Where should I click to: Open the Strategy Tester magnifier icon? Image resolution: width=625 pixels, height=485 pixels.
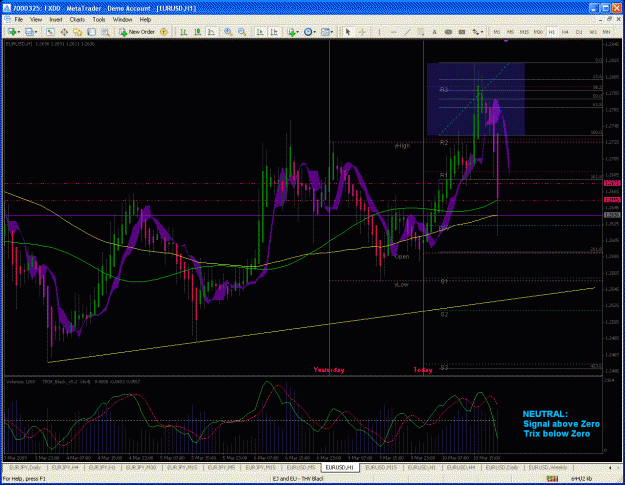(105, 32)
